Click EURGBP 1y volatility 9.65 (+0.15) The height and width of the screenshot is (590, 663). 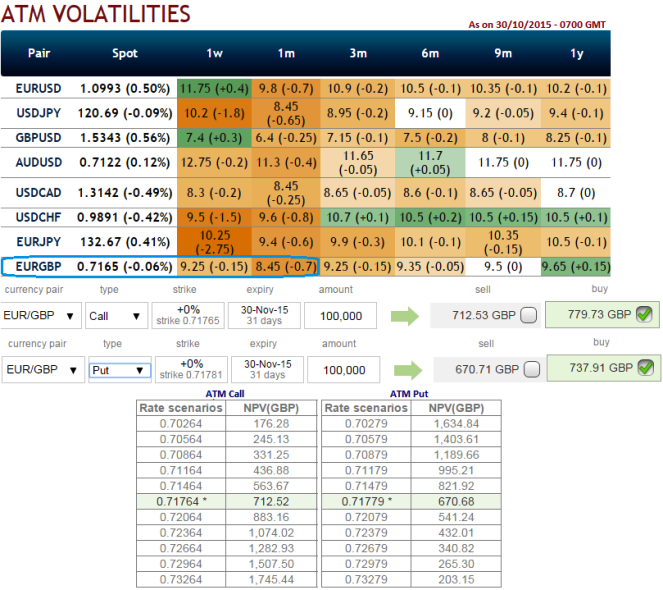pyautogui.click(x=576, y=266)
